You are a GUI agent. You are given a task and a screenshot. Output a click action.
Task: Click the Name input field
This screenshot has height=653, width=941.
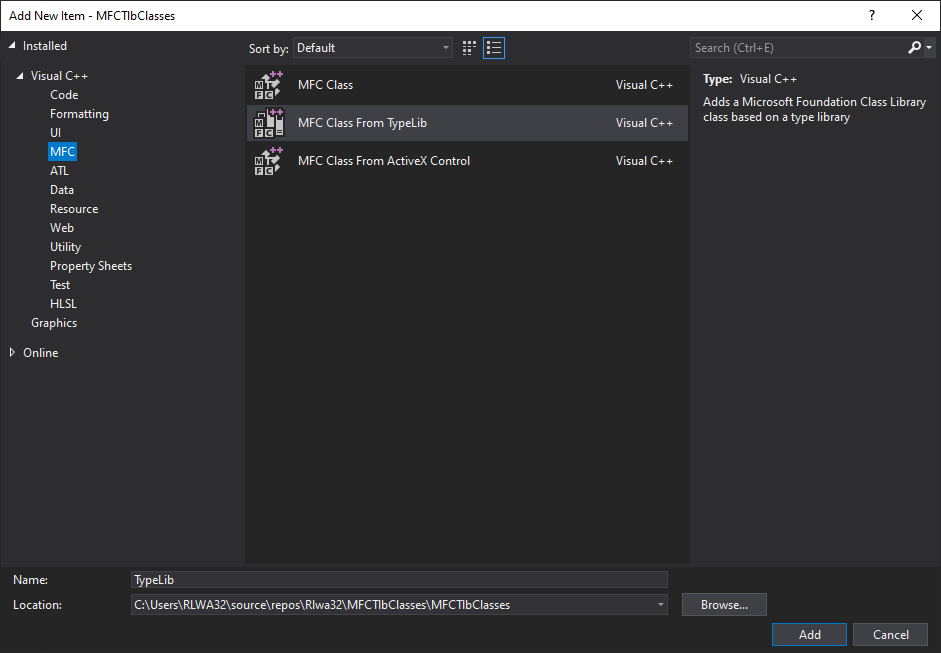(x=399, y=580)
